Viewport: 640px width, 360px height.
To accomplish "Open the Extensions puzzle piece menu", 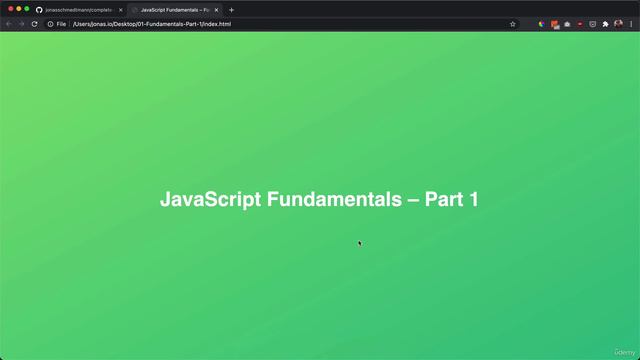I will (605, 24).
